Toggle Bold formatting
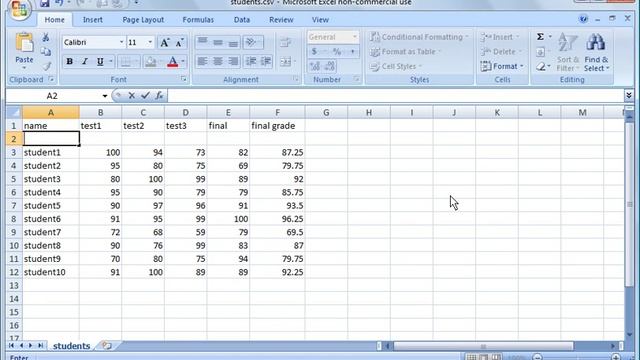Image resolution: width=640 pixels, height=360 pixels. tap(69, 62)
